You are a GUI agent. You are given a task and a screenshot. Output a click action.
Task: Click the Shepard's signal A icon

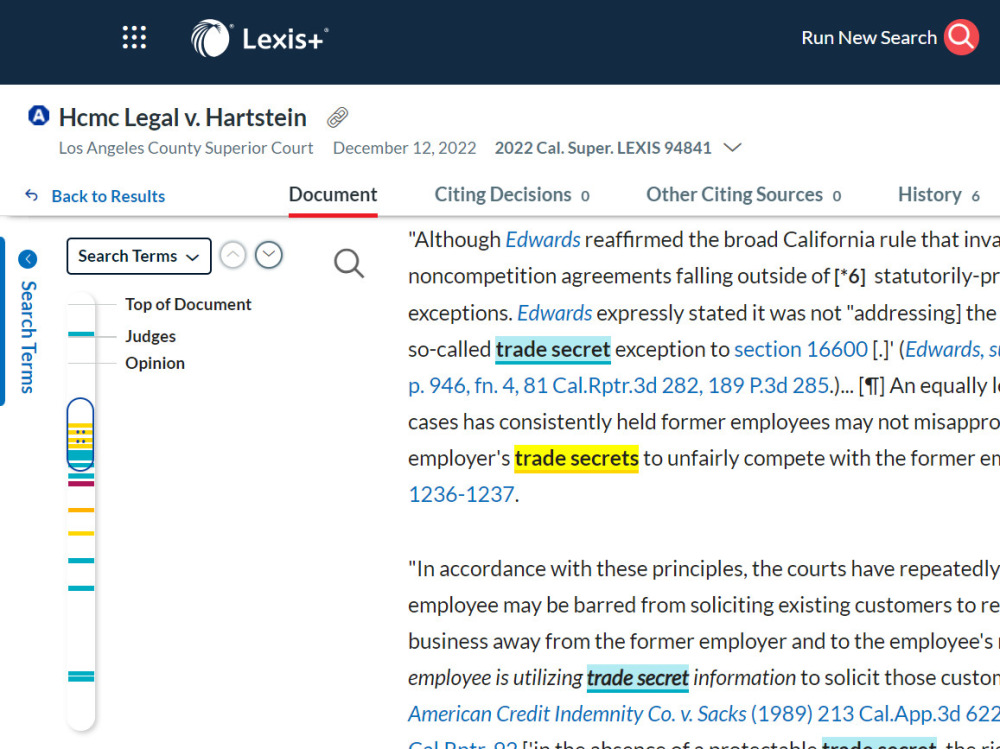tap(38, 116)
